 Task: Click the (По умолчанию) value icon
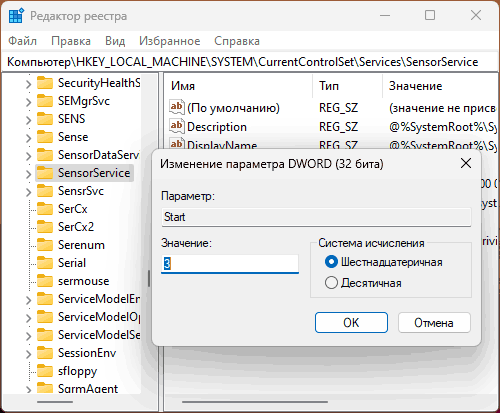click(177, 108)
